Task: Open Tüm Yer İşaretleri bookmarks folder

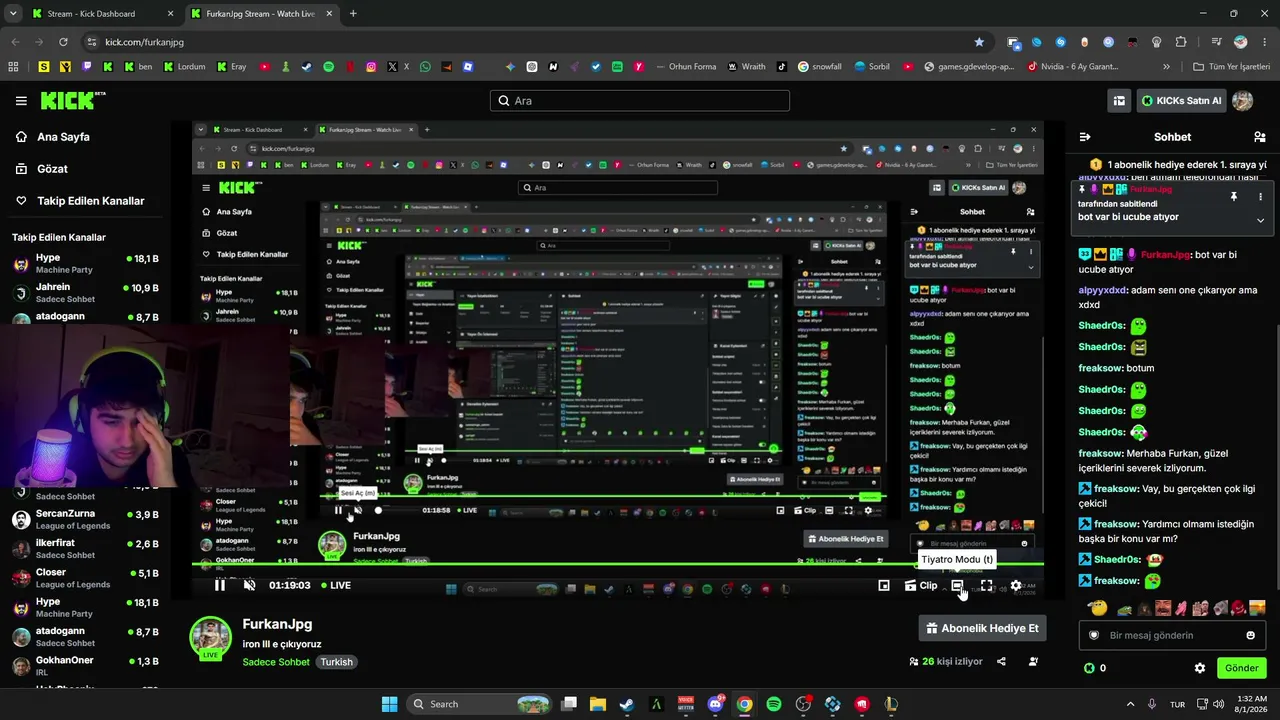Action: pyautogui.click(x=1232, y=67)
